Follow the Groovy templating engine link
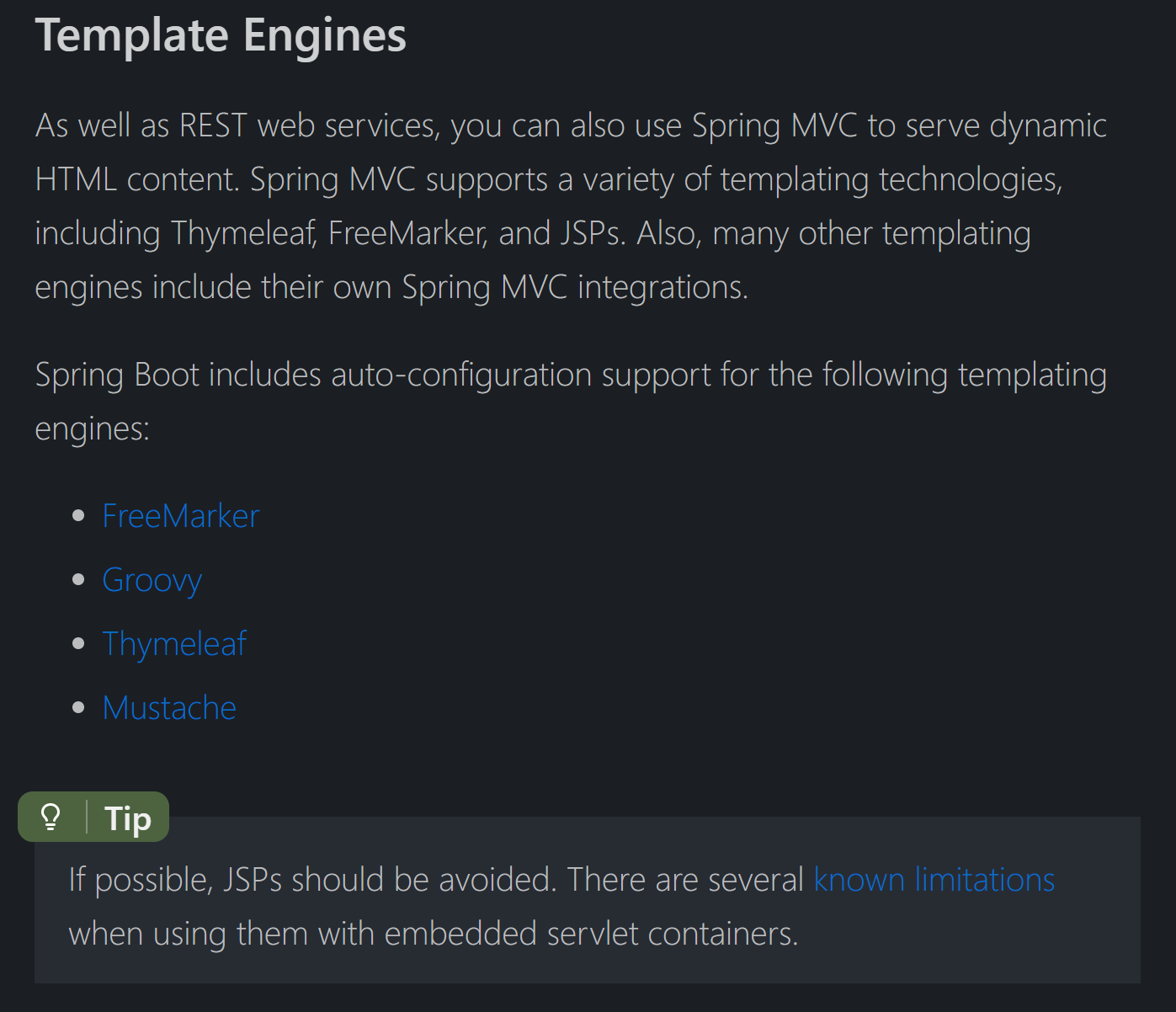The image size is (1176, 1012). (152, 580)
